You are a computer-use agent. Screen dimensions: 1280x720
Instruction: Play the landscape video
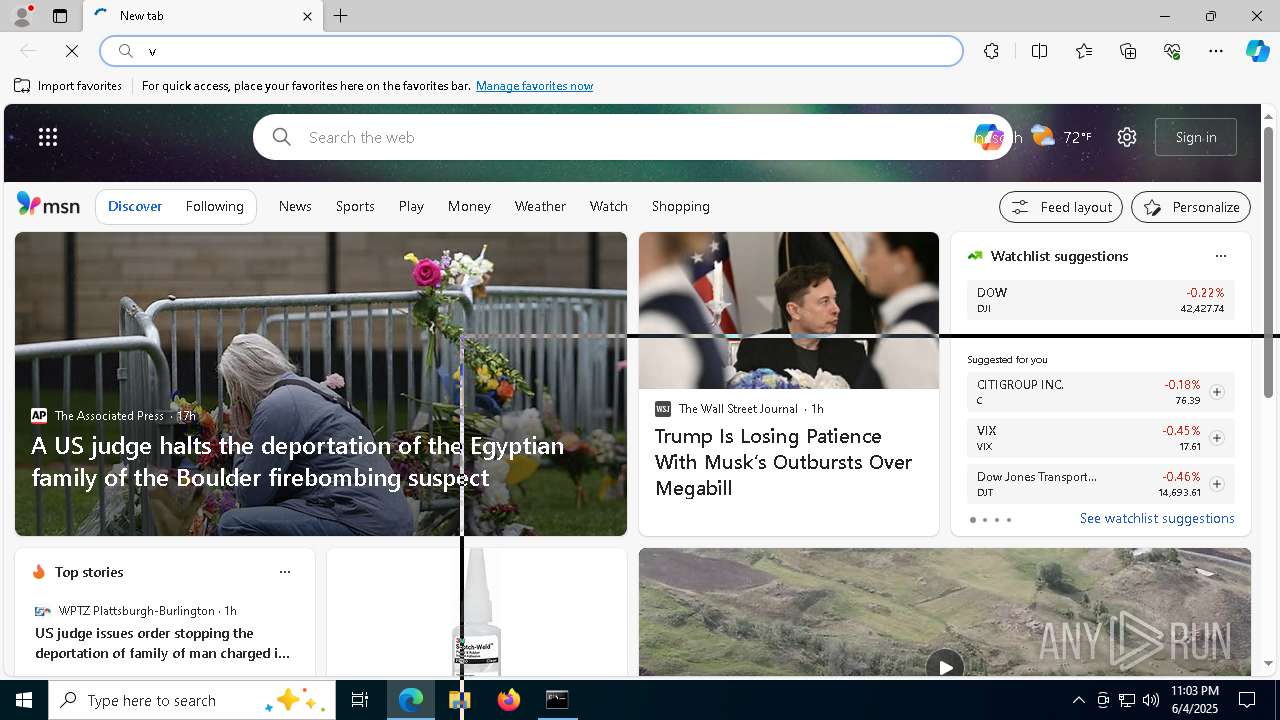944,666
